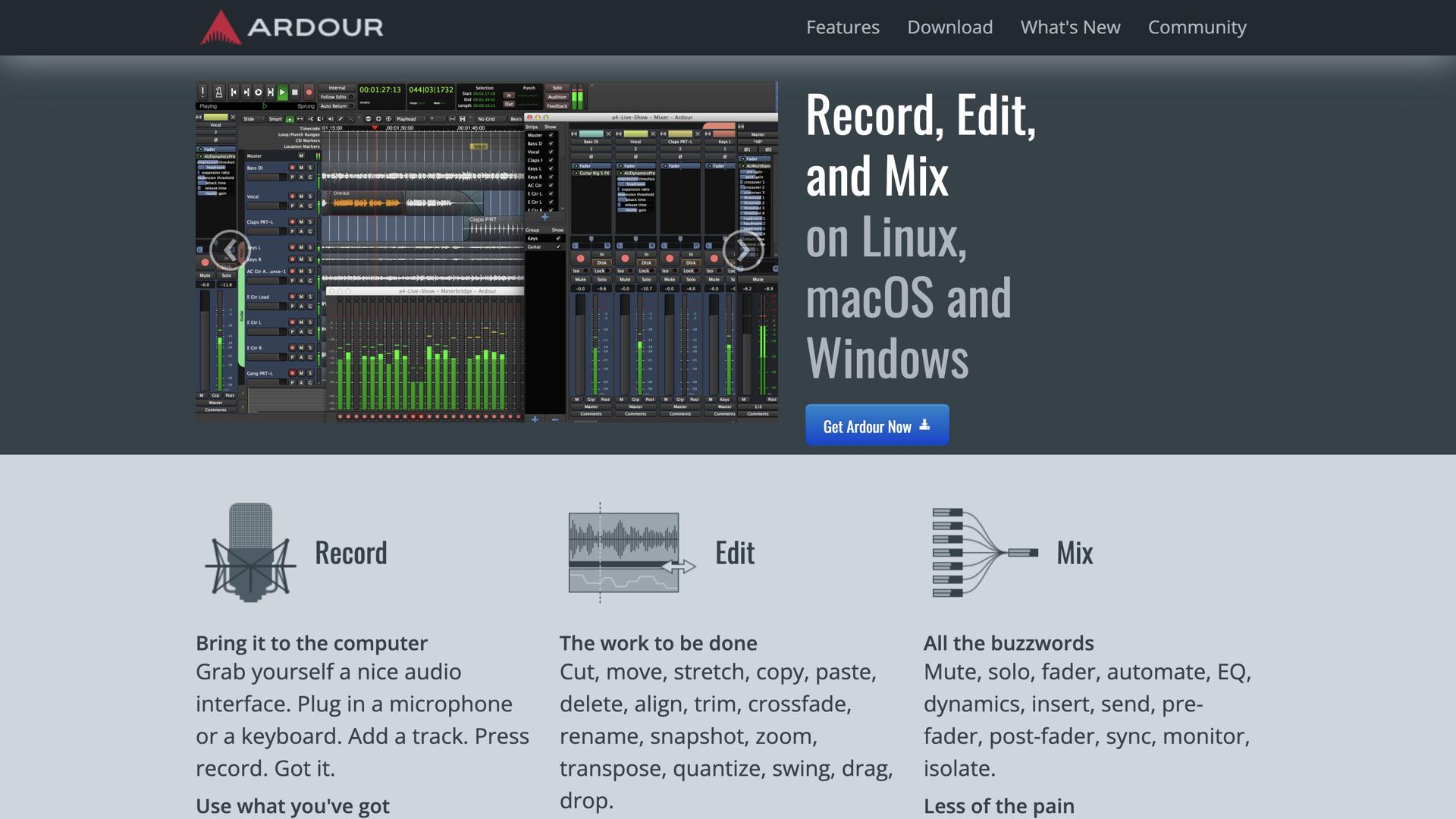Screen dimensions: 1456x819
Task: Click the Get Ardour Now button
Action: click(877, 425)
